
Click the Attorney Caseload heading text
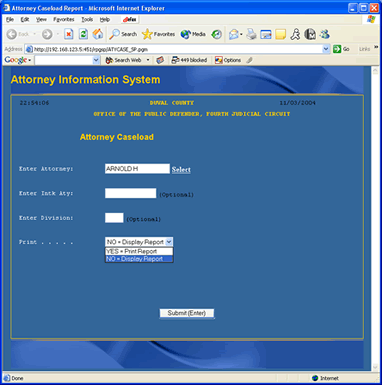117,137
